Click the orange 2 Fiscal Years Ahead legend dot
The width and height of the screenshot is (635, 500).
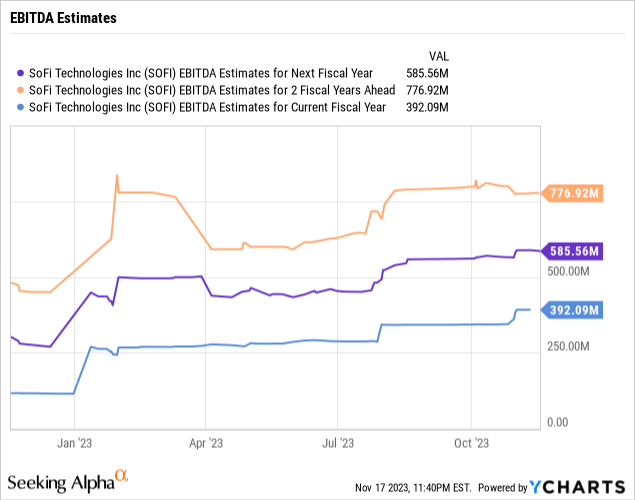tap(22, 90)
